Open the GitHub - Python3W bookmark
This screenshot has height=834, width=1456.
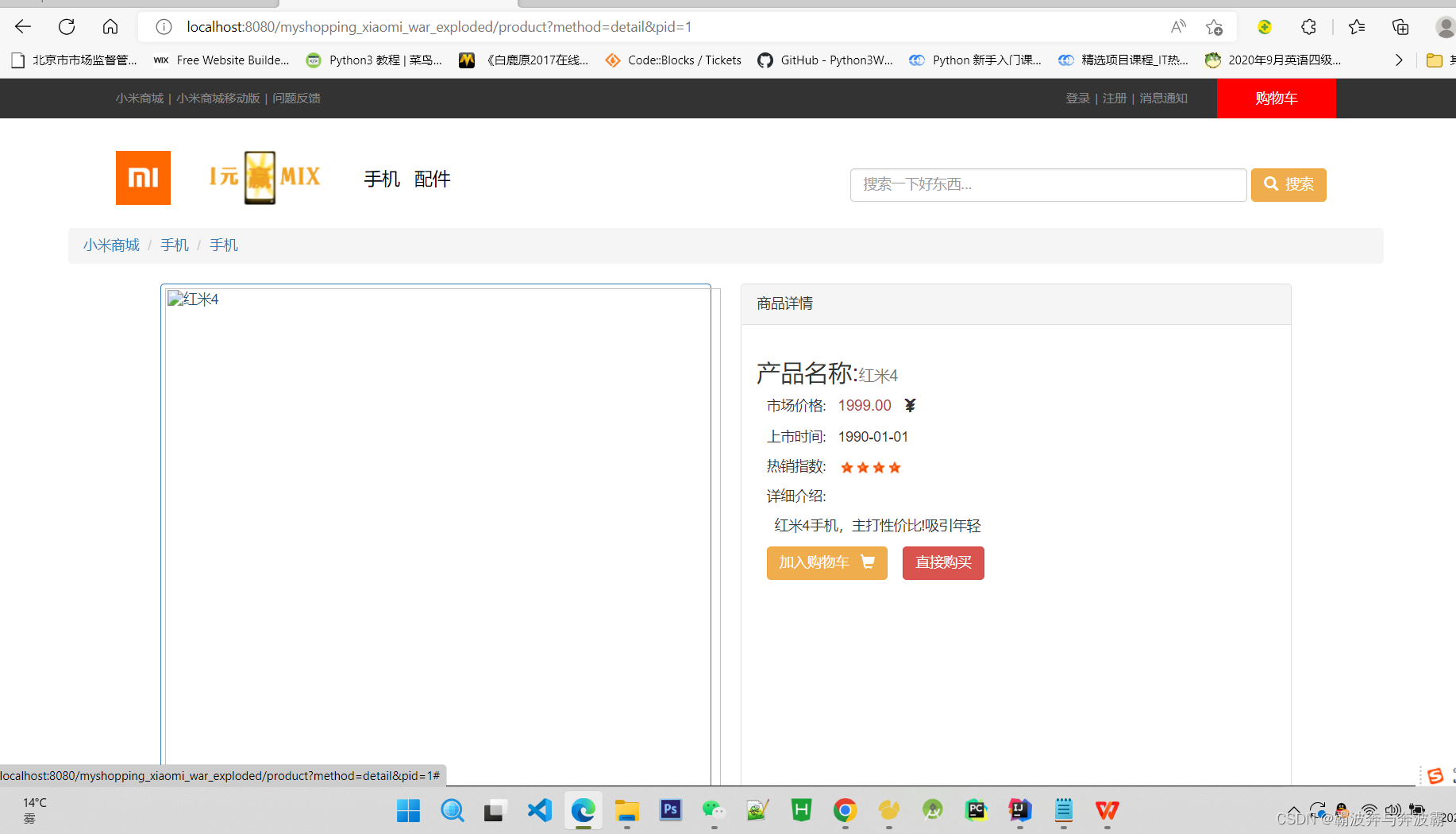click(x=826, y=60)
